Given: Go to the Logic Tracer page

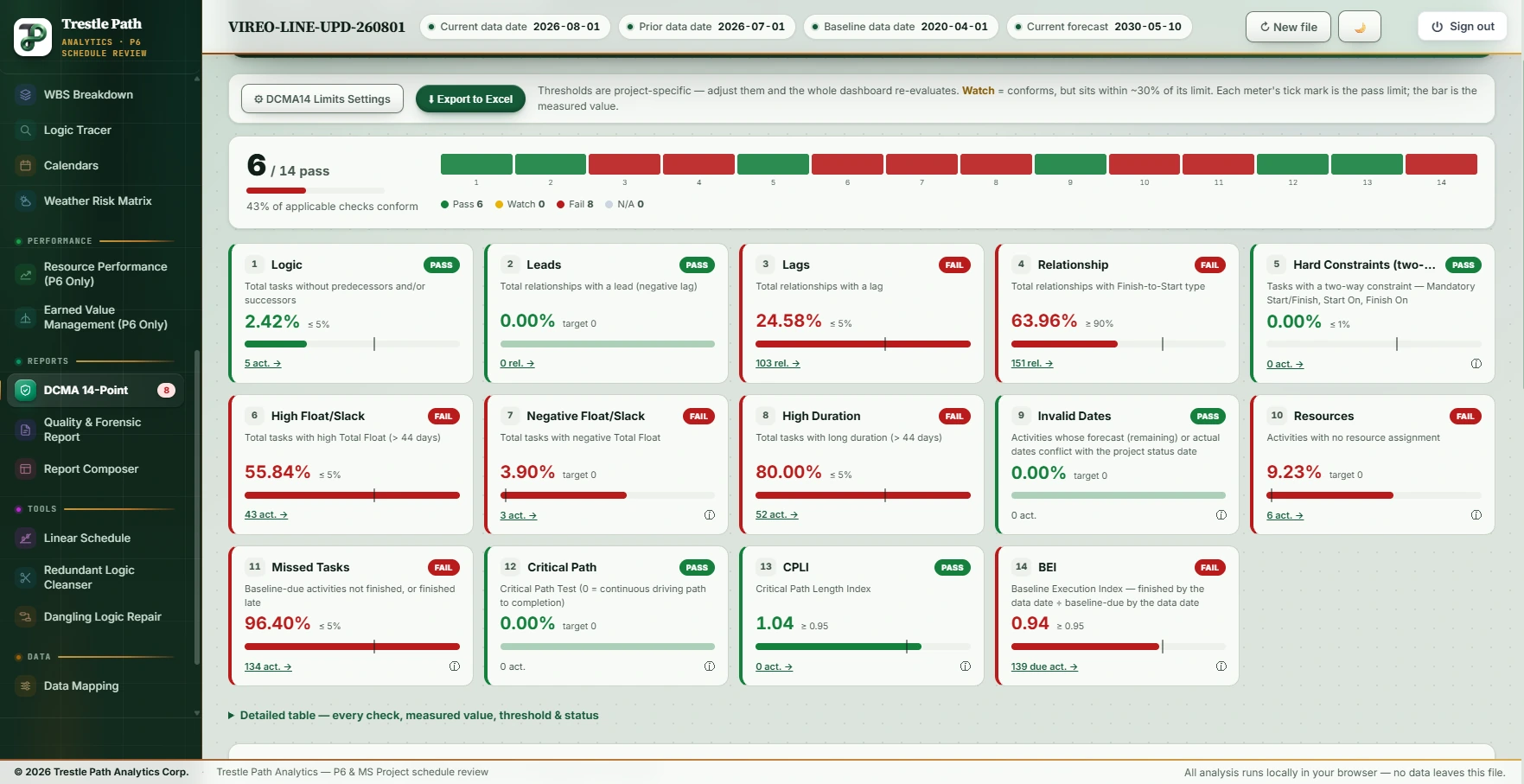Looking at the screenshot, I should click(78, 131).
